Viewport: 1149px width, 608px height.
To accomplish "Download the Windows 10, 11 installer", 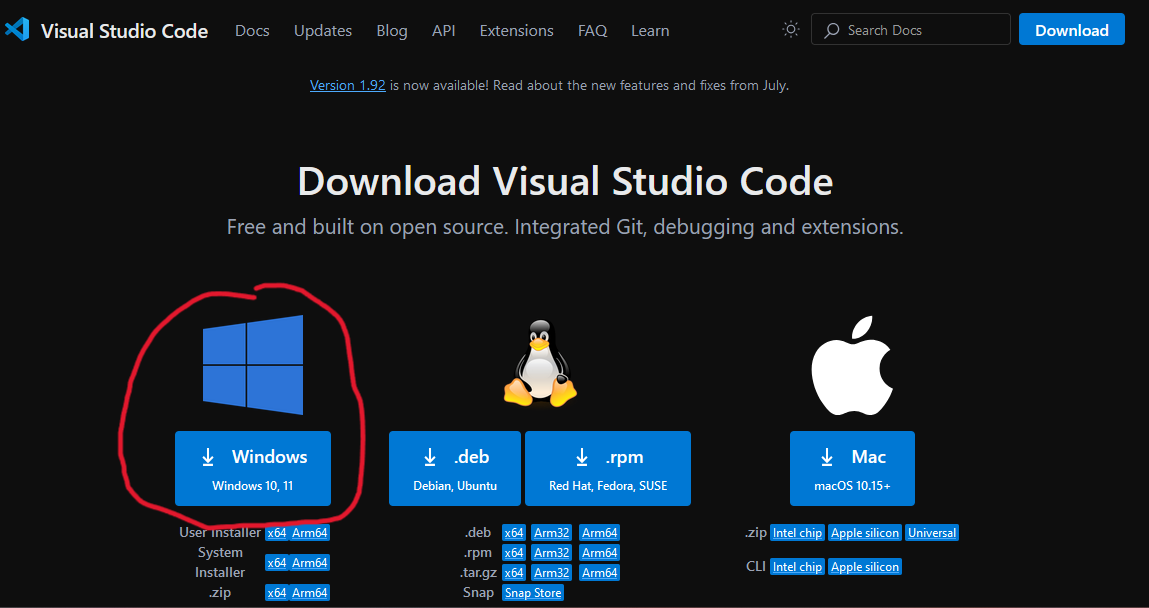I will (253, 468).
